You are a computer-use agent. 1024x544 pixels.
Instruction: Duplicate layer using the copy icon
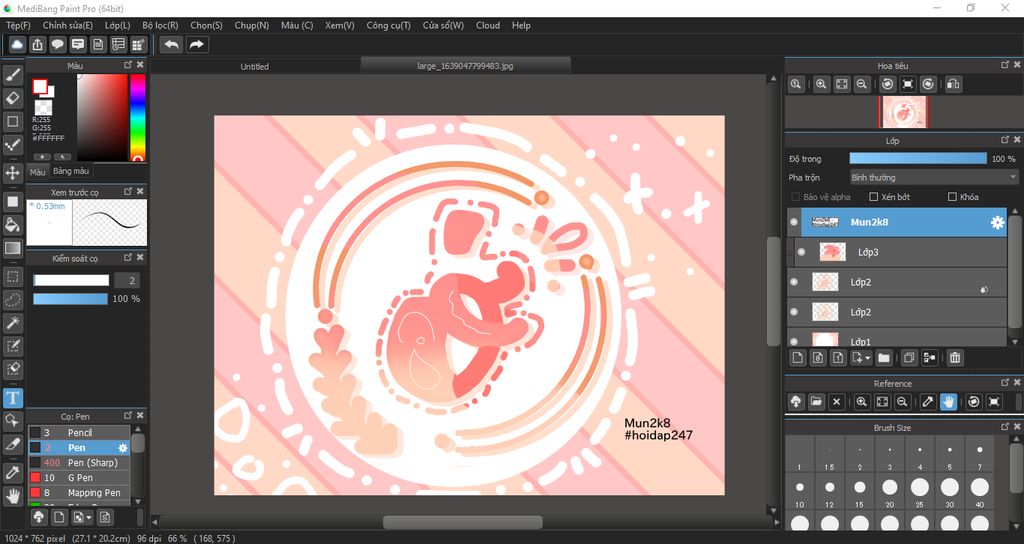908,358
